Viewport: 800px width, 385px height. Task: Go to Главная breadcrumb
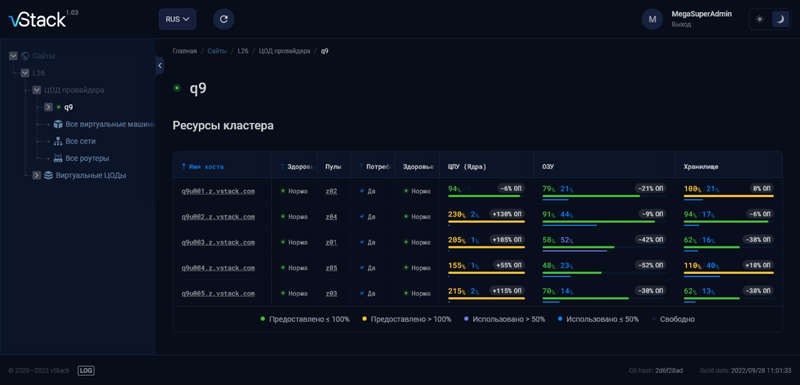(185, 51)
